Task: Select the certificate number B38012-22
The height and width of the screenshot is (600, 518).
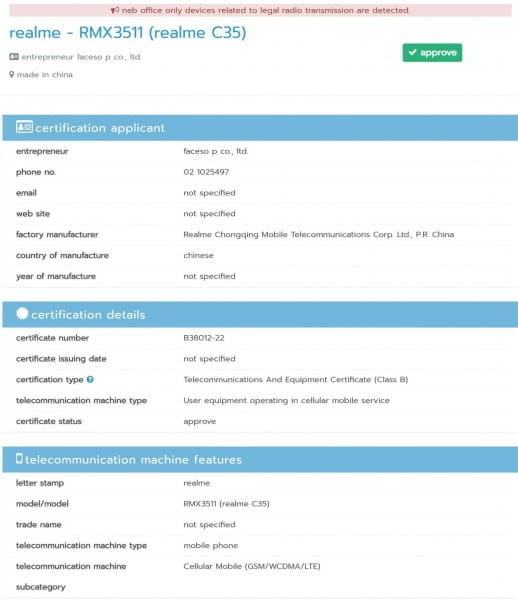Action: pos(204,338)
